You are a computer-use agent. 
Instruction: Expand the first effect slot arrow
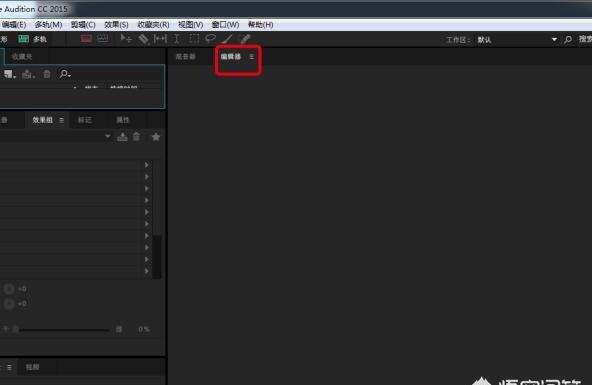pos(146,165)
